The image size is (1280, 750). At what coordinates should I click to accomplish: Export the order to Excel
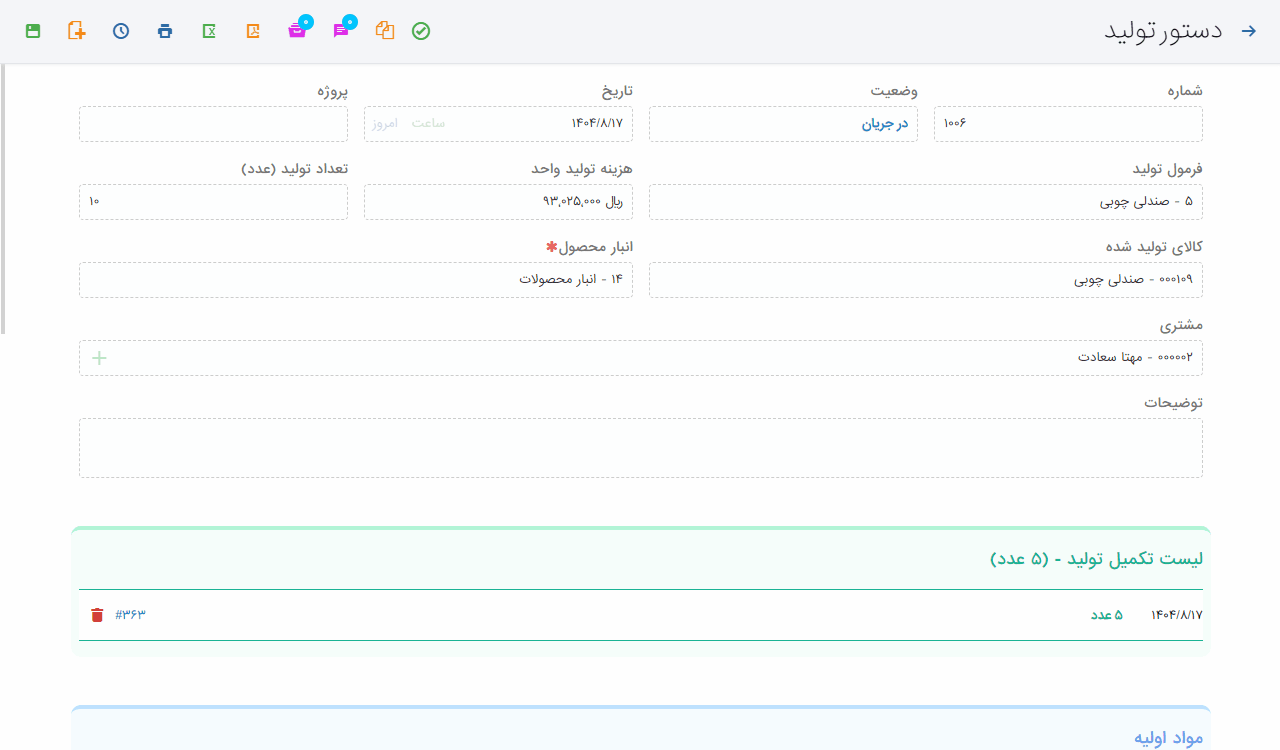209,31
